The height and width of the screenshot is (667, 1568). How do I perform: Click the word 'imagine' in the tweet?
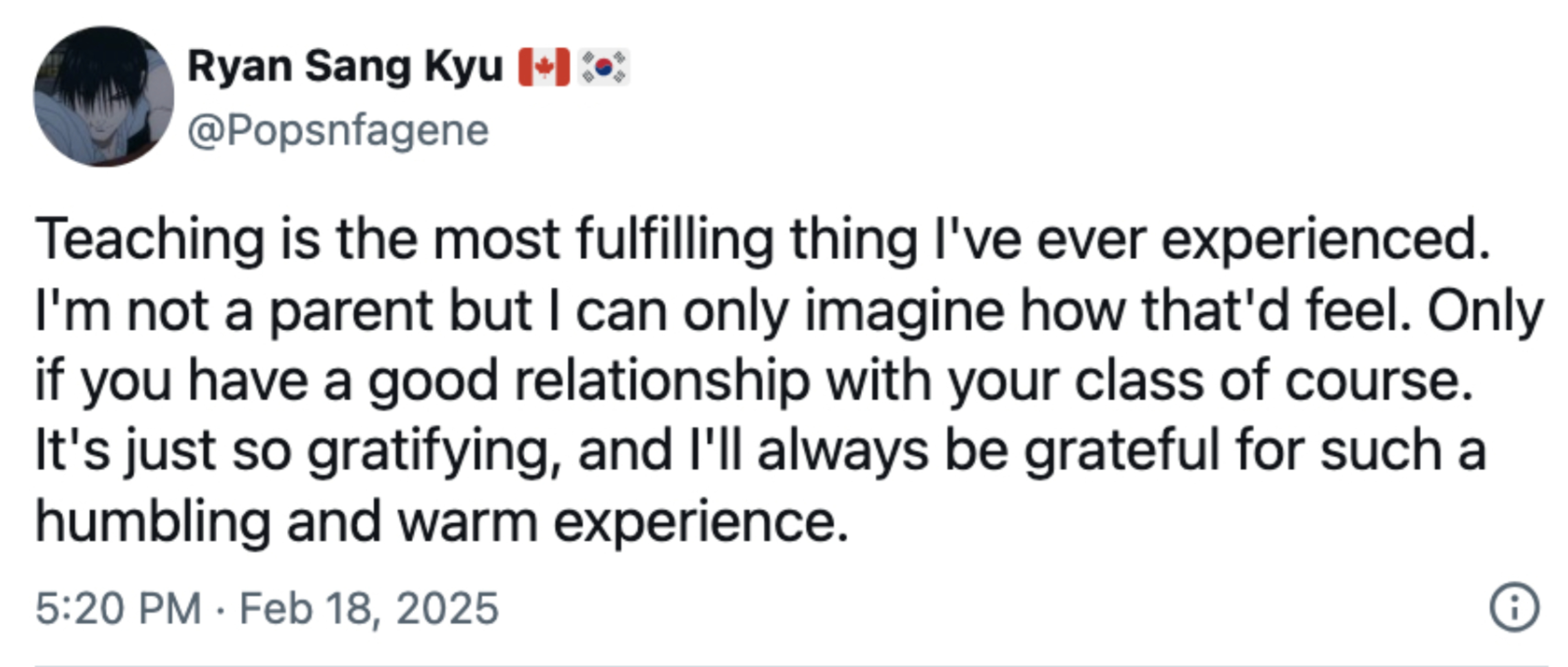click(905, 311)
